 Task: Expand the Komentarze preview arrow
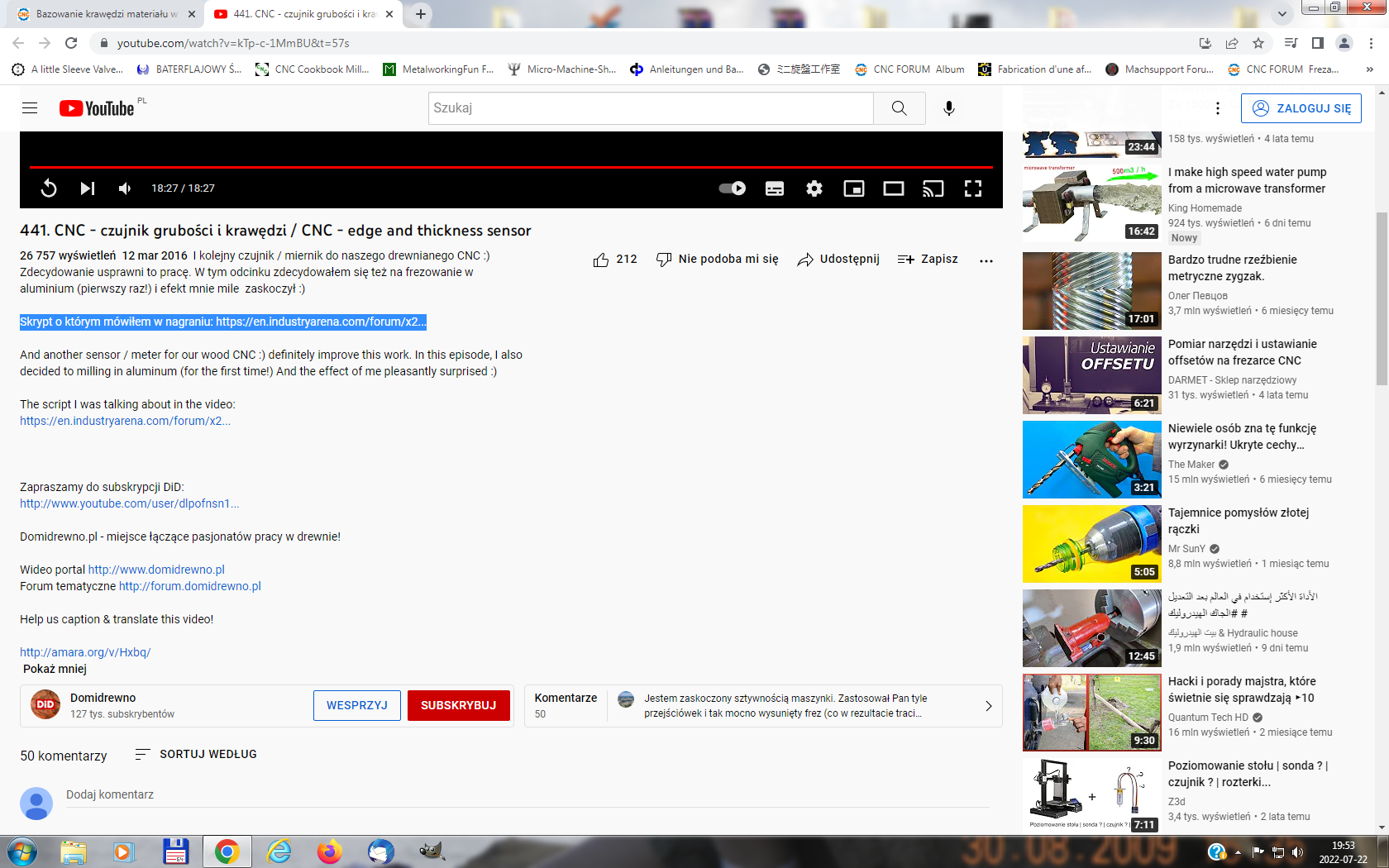point(988,706)
